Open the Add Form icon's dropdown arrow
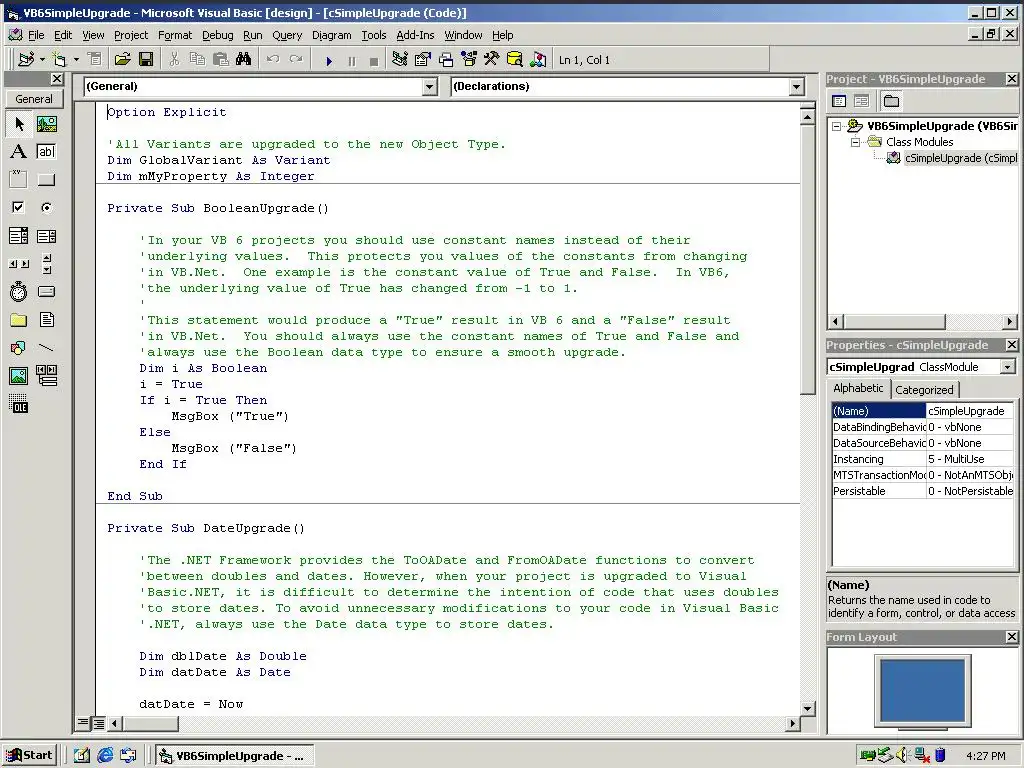This screenshot has height=768, width=1024. pyautogui.click(x=76, y=59)
